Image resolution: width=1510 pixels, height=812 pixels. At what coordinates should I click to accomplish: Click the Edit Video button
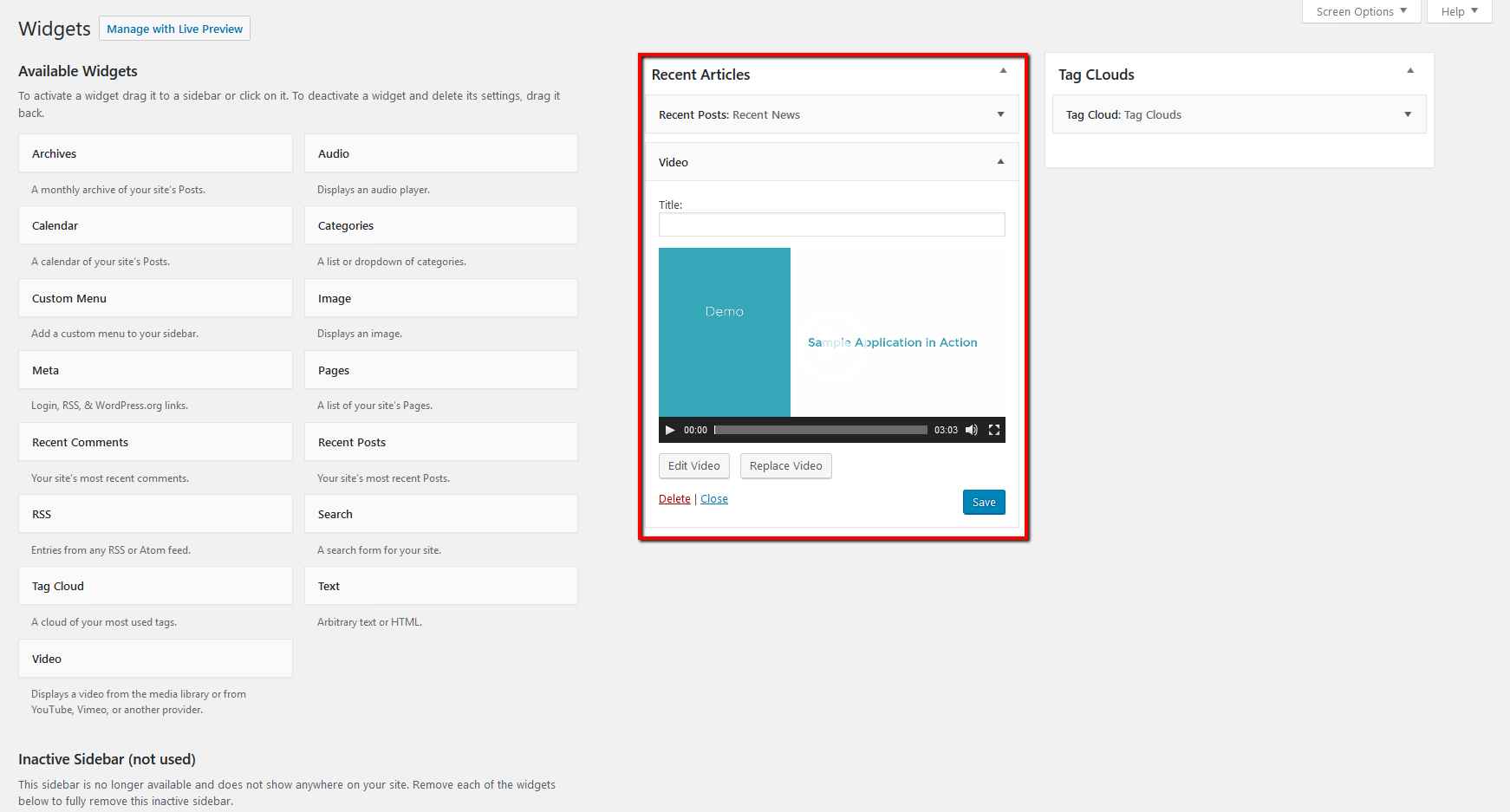coord(693,466)
